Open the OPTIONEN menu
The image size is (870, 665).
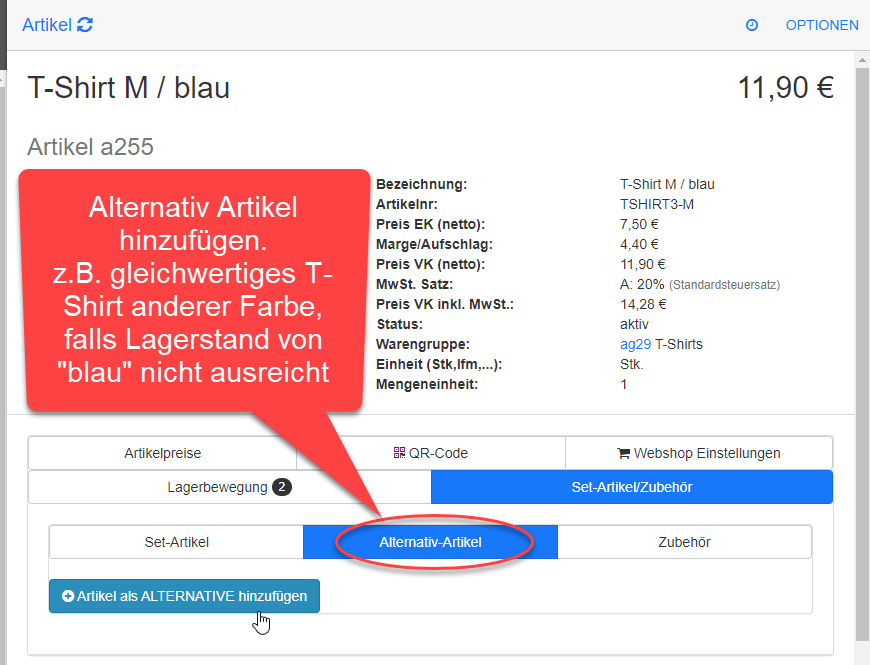click(822, 26)
